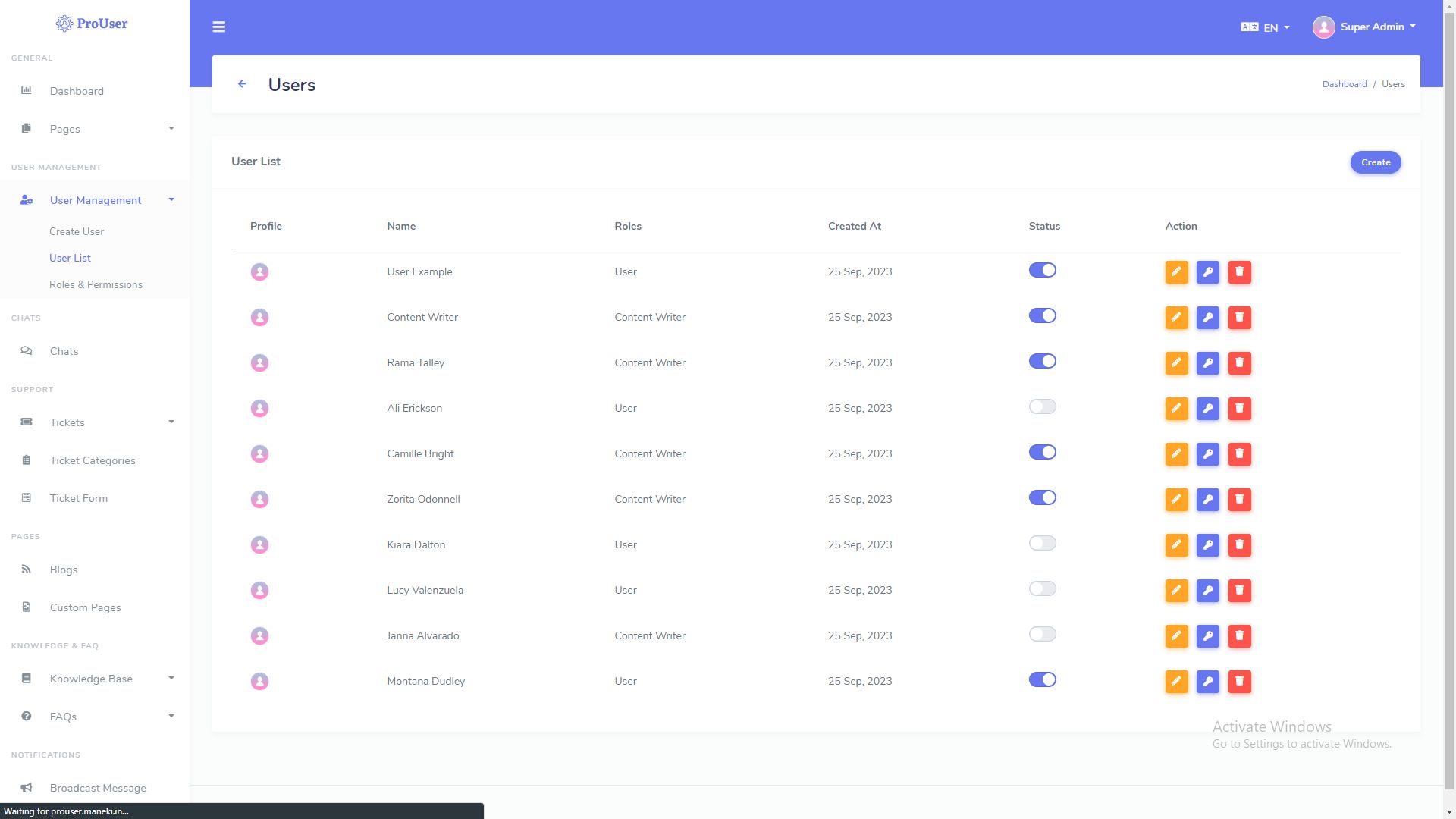Open the EN language dropdown
Viewport: 1456px width, 819px height.
(x=1265, y=27)
